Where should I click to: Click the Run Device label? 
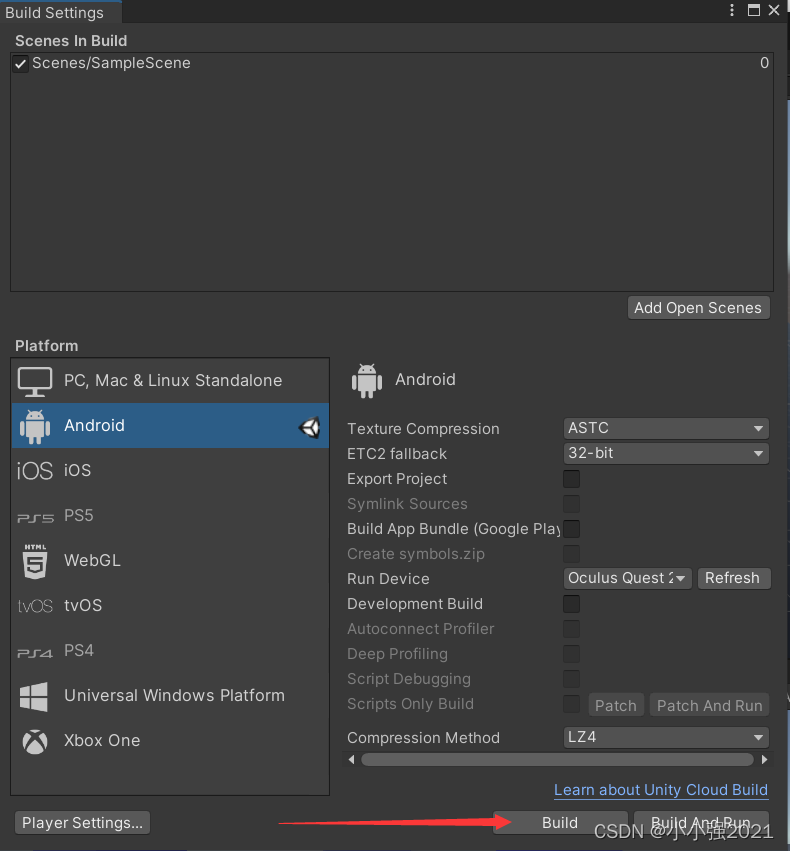coord(388,579)
